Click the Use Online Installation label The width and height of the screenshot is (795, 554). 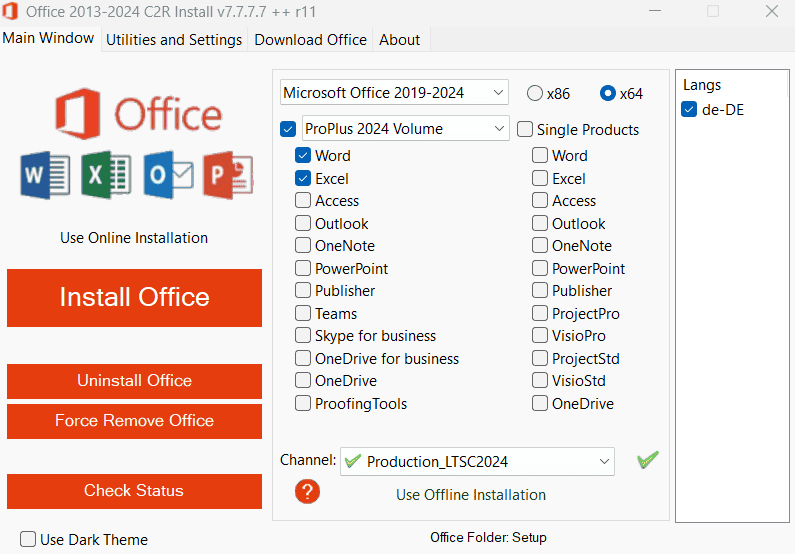point(134,238)
